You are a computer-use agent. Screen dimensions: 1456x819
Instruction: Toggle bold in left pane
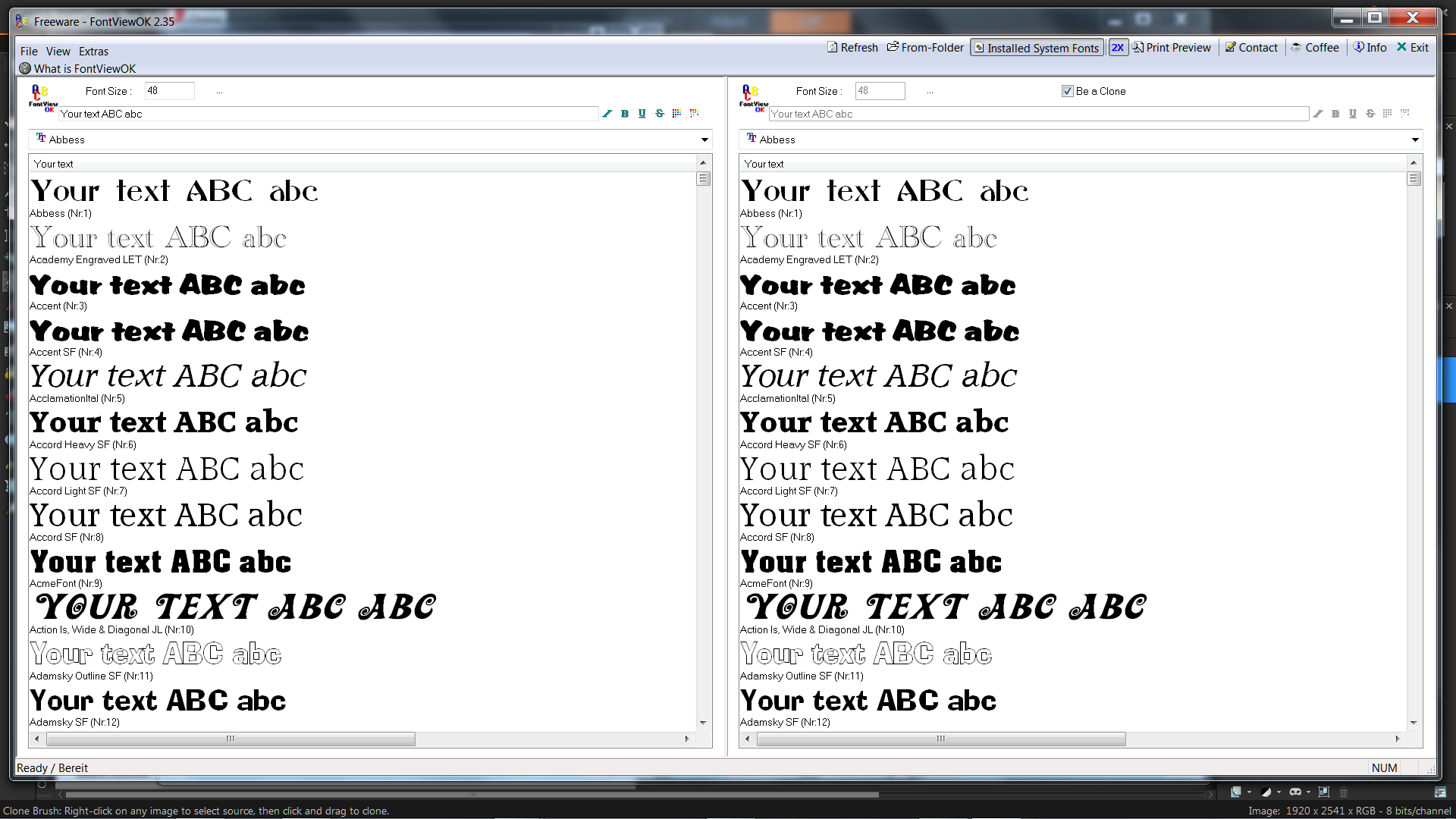625,114
